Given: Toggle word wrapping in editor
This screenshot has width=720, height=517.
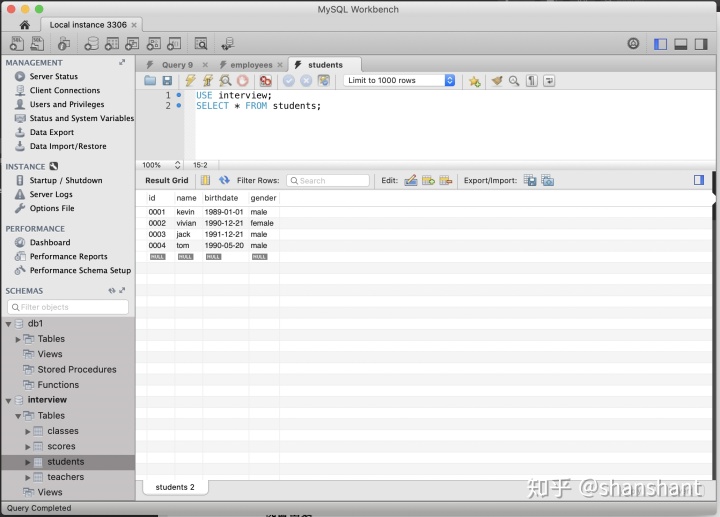Looking at the screenshot, I should [x=549, y=81].
